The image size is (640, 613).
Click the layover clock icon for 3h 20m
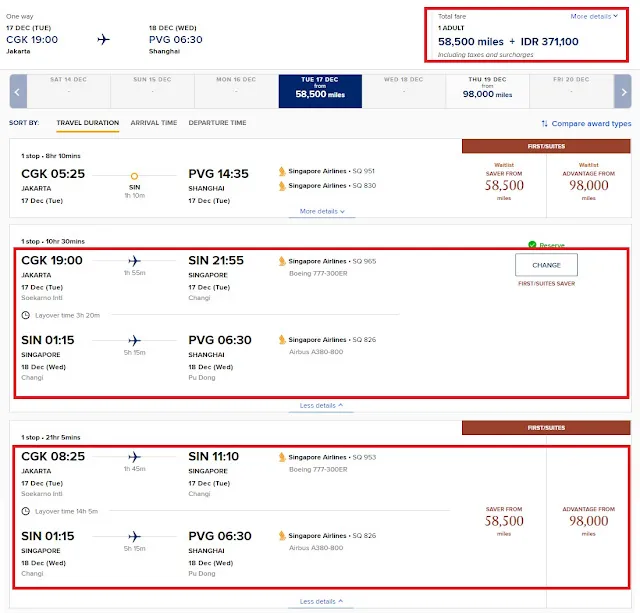tap(25, 315)
